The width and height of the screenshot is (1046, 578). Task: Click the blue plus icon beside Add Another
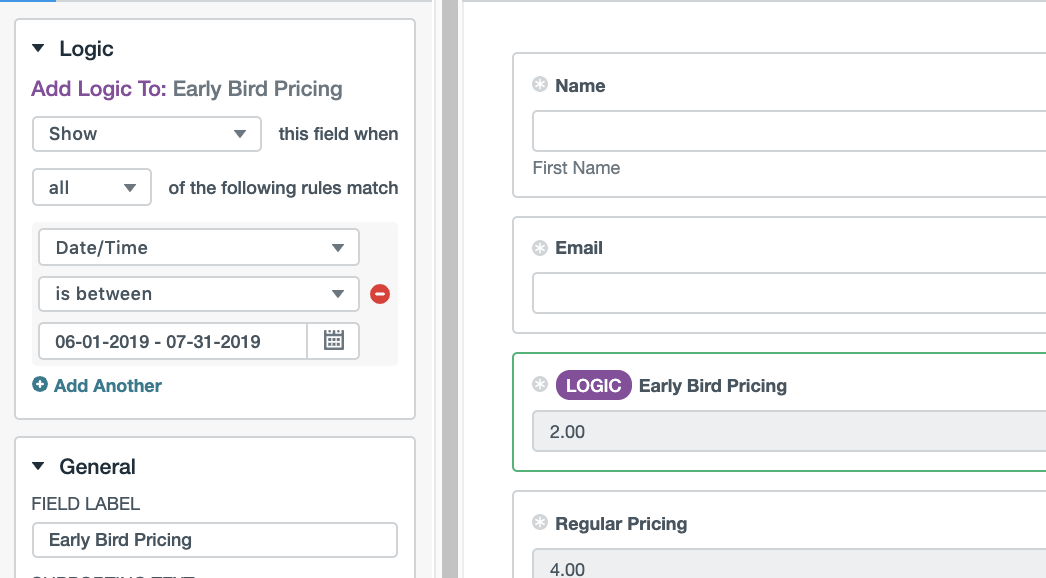pos(40,385)
